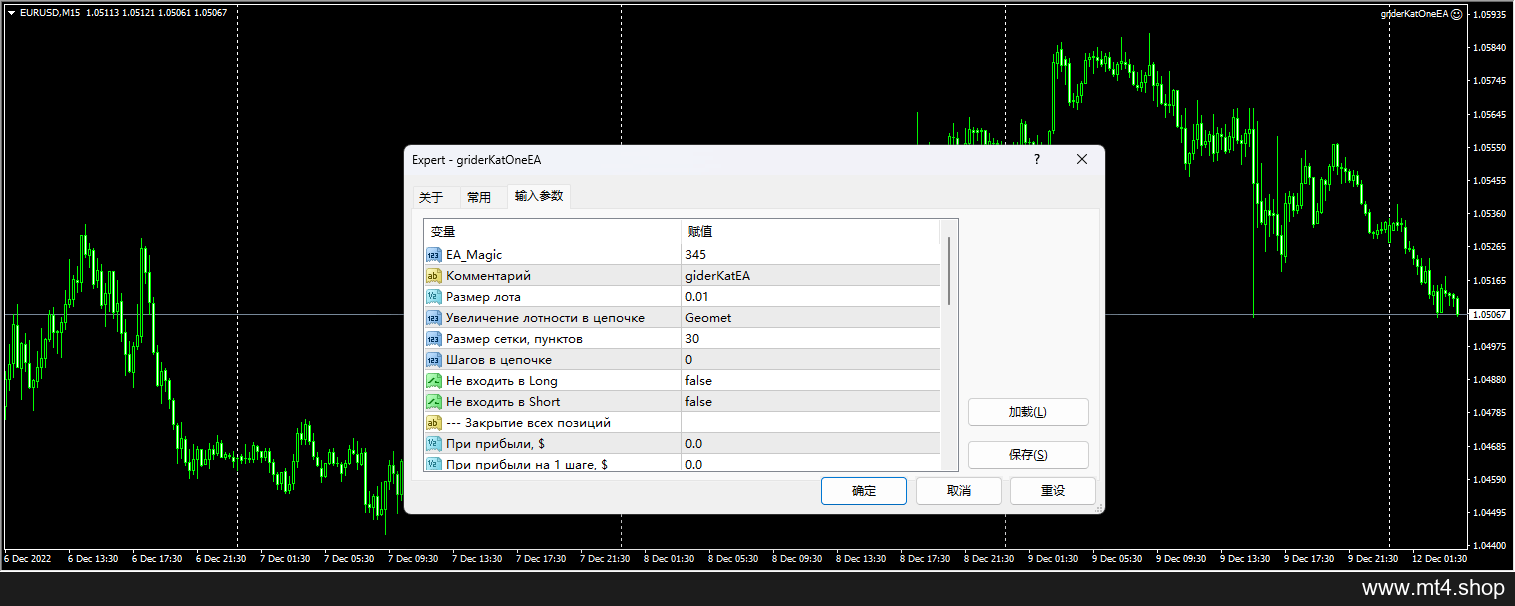Image resolution: width=1515 pixels, height=606 pixels.
Task: Cancel dialog with 取消 button
Action: click(959, 491)
